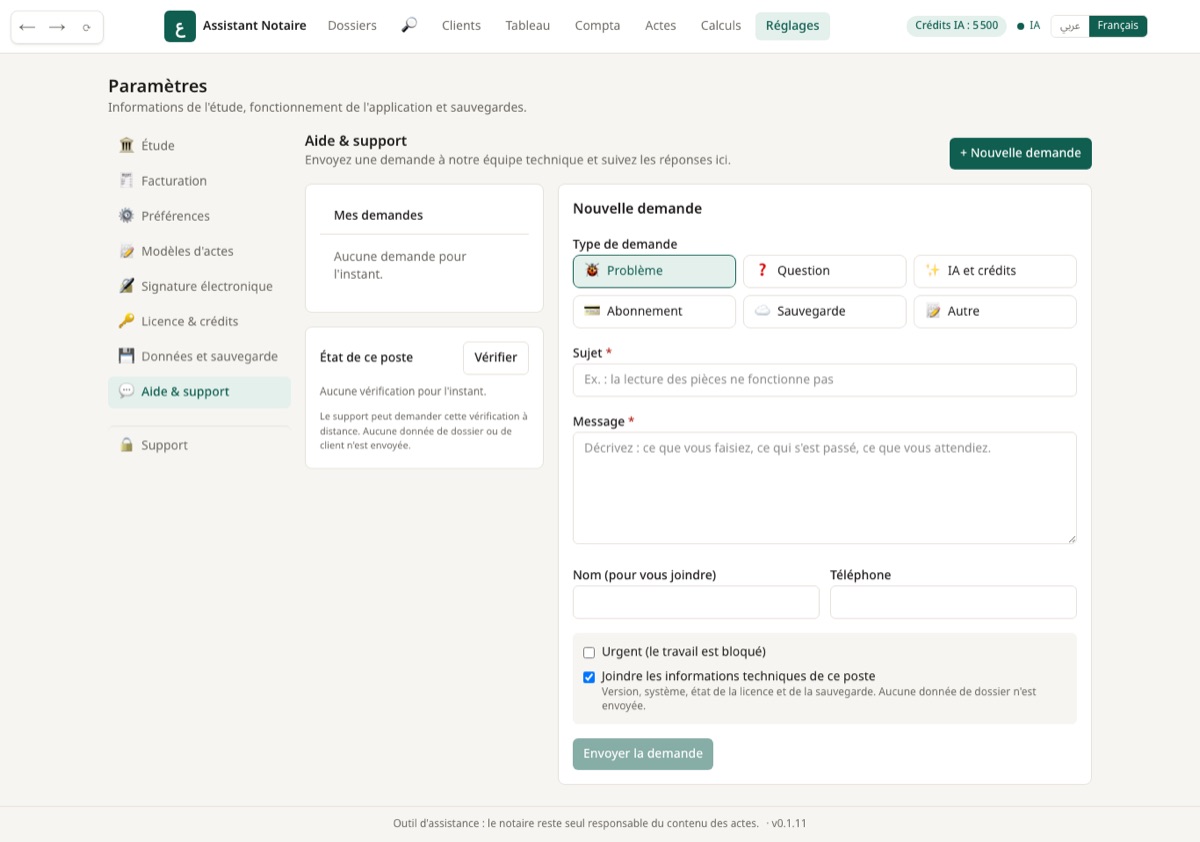This screenshot has height=842, width=1200.
Task: Open Données et sauvegarde settings section
Action: tap(199, 356)
